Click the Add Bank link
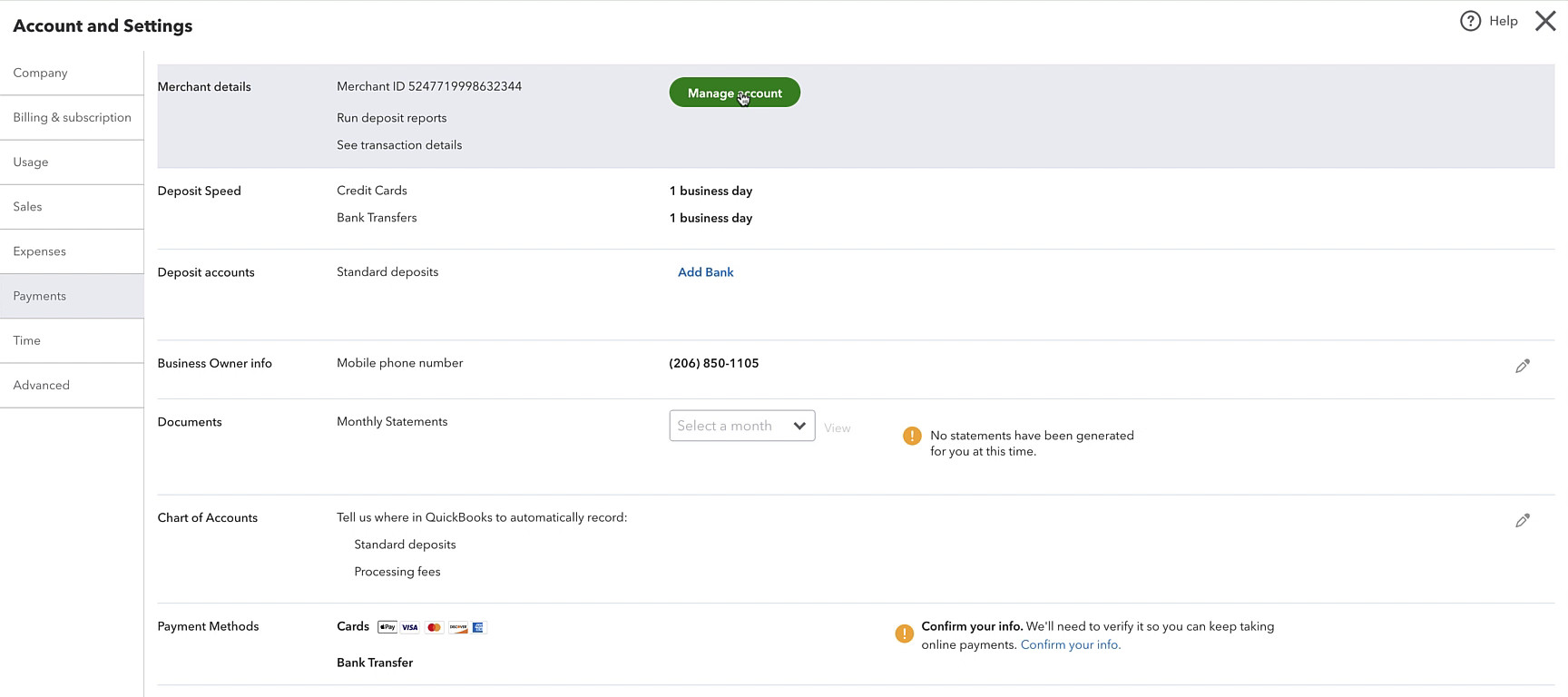 point(706,272)
